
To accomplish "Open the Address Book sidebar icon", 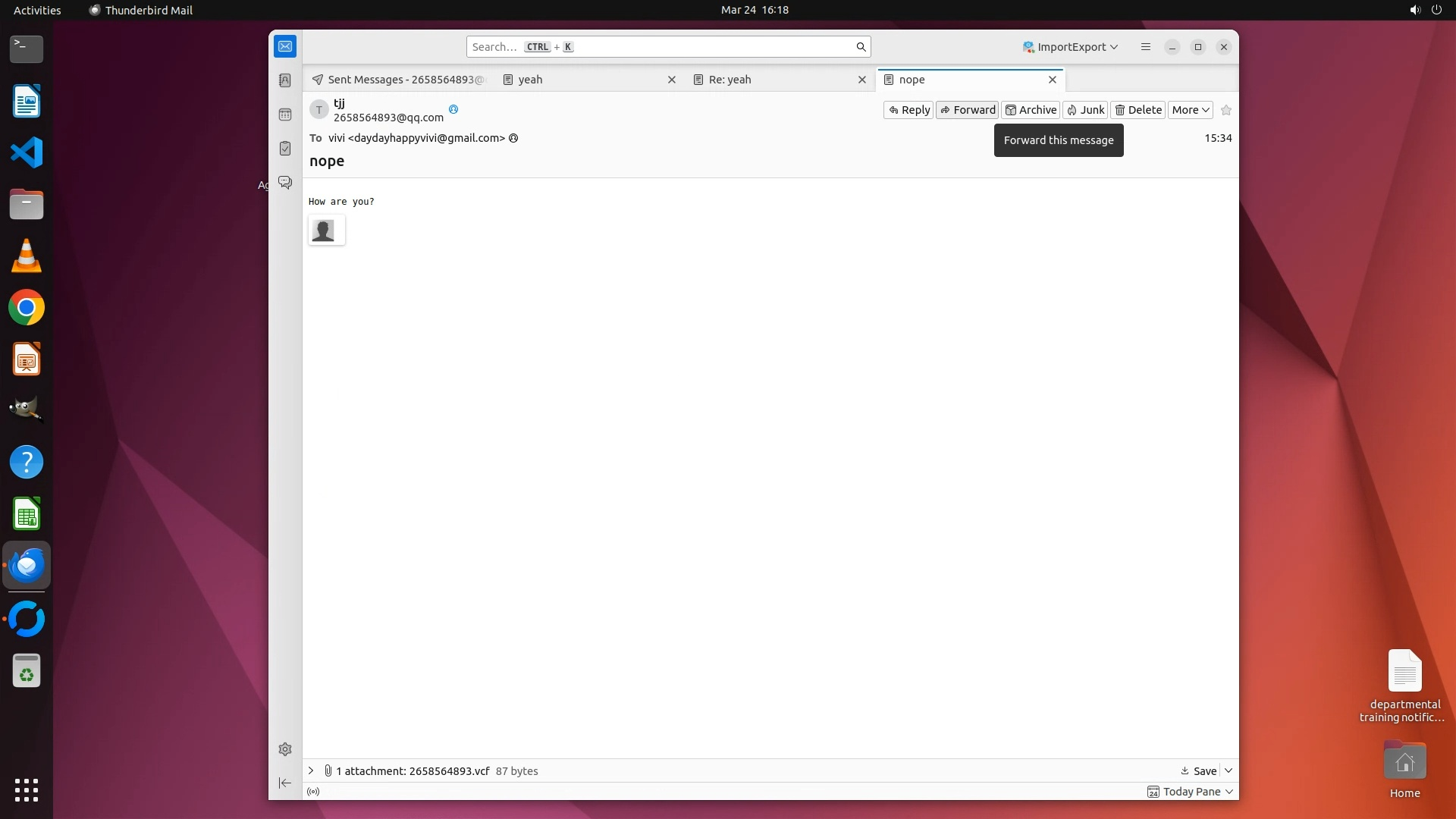I will coord(285,80).
